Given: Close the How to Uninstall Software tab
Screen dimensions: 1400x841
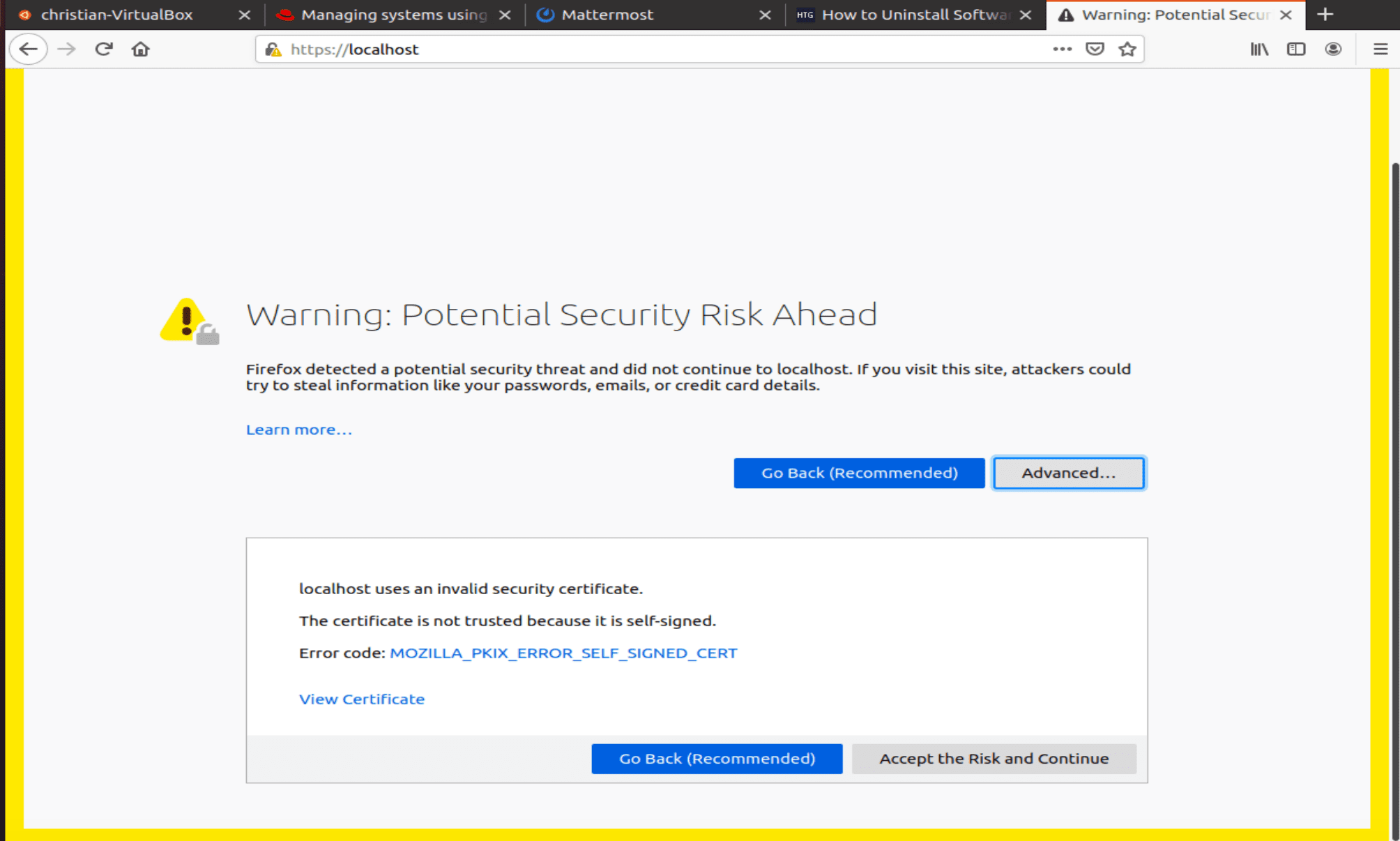Looking at the screenshot, I should coord(1026,15).
